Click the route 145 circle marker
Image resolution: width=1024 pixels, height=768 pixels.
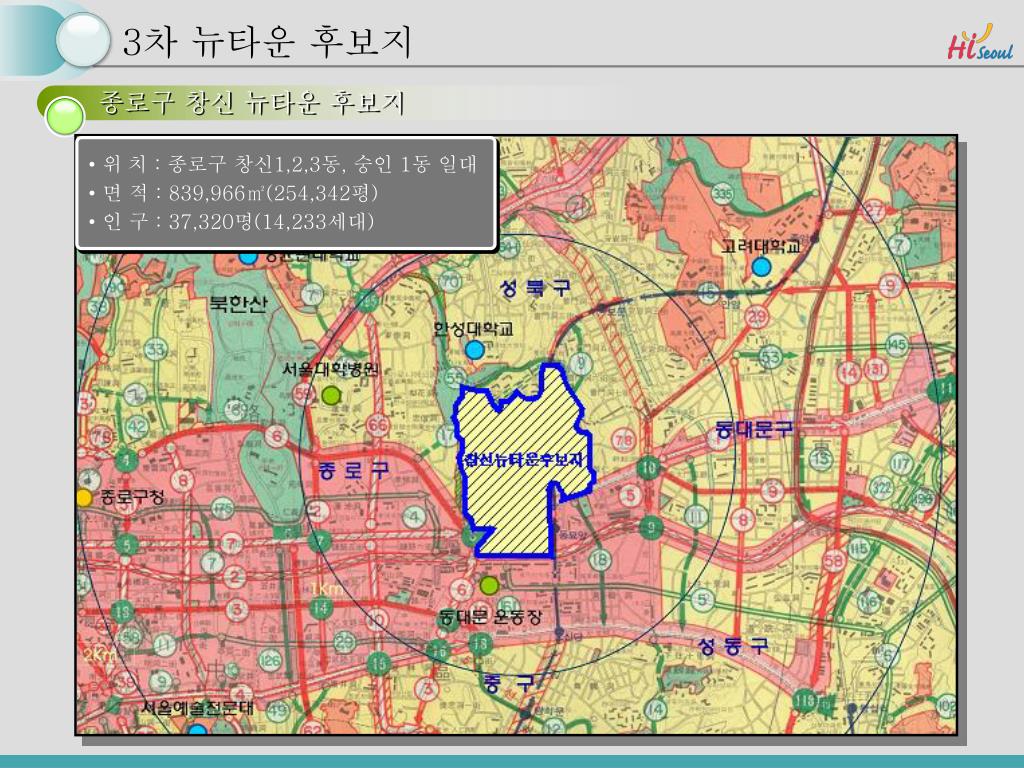click(897, 344)
